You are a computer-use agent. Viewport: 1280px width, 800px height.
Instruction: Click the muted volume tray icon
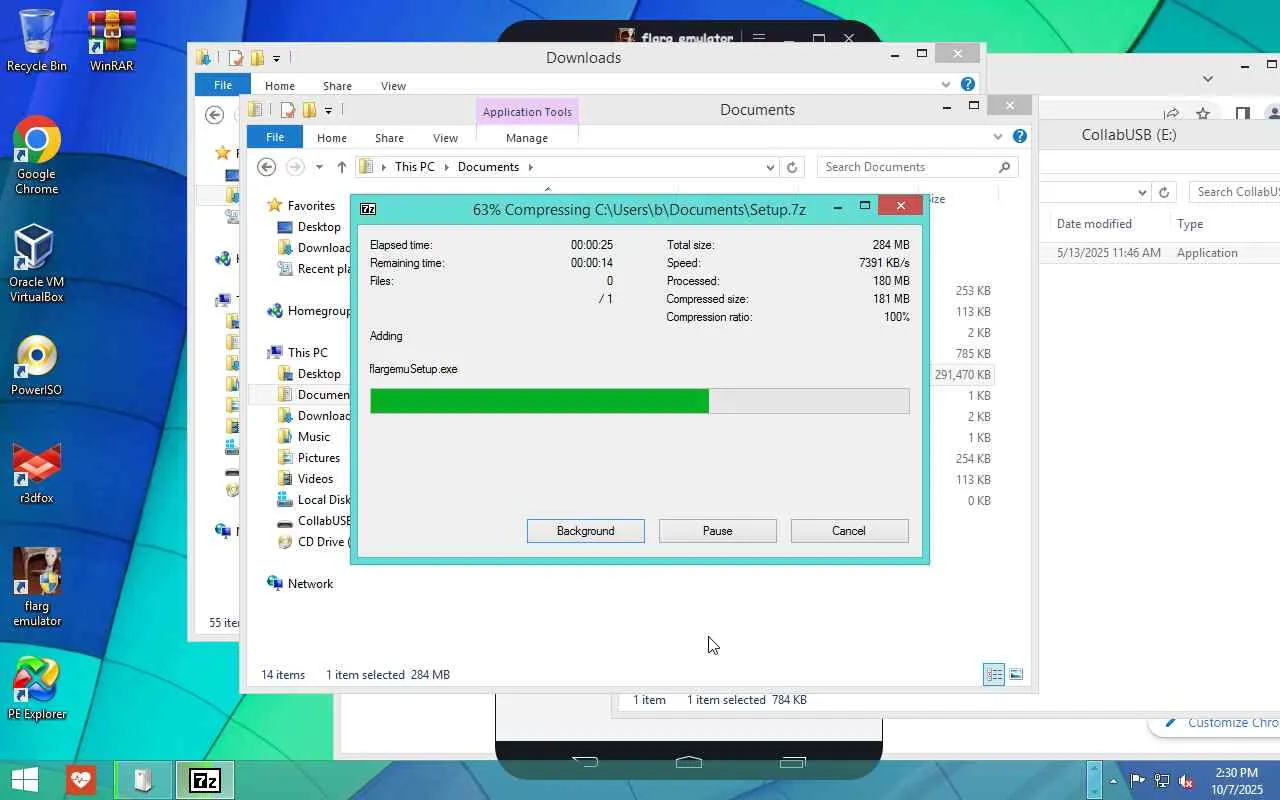tap(1186, 781)
